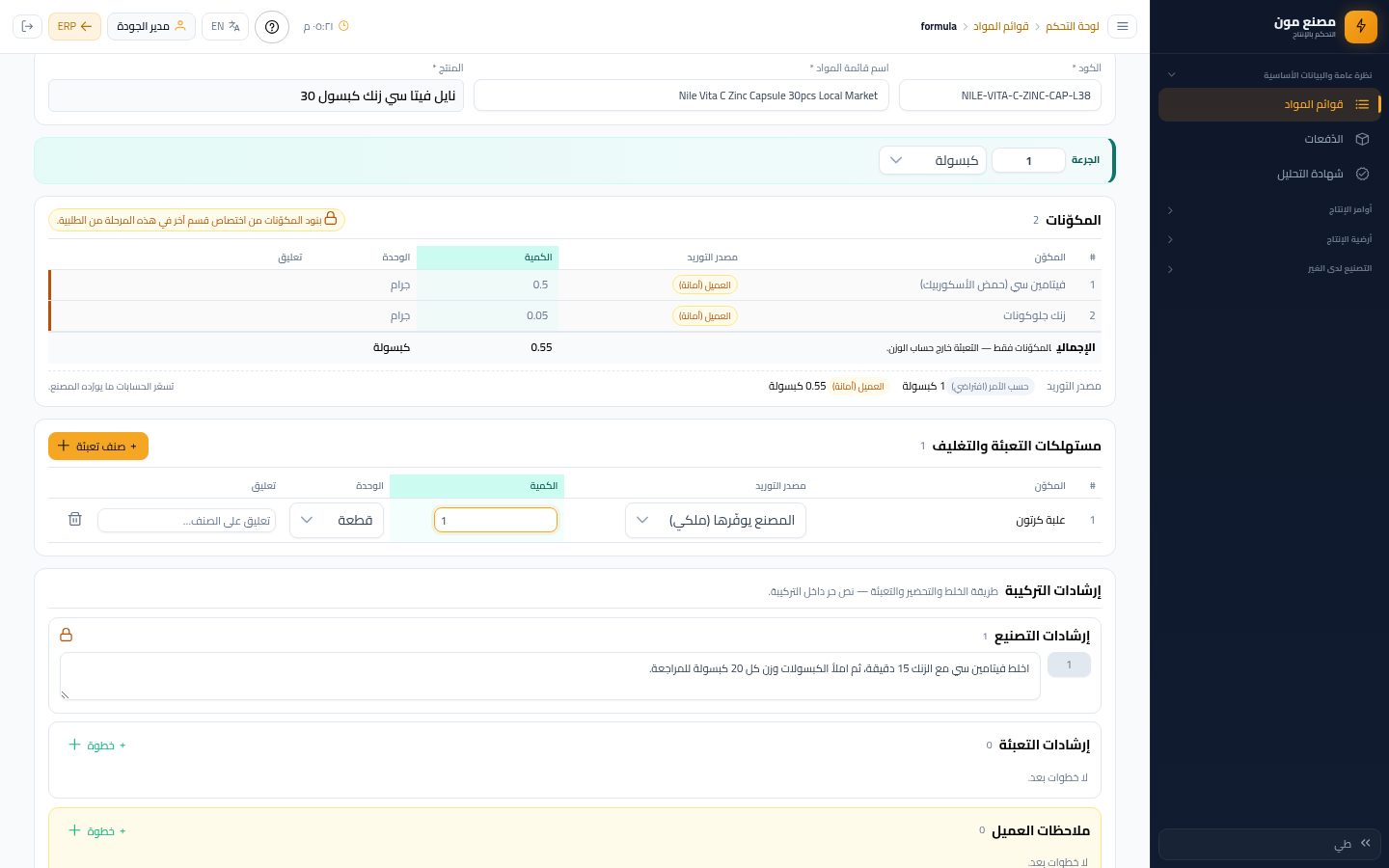The width and height of the screenshot is (1389, 868).
Task: Delete the علبة كرتون packaging row
Action: tap(75, 519)
